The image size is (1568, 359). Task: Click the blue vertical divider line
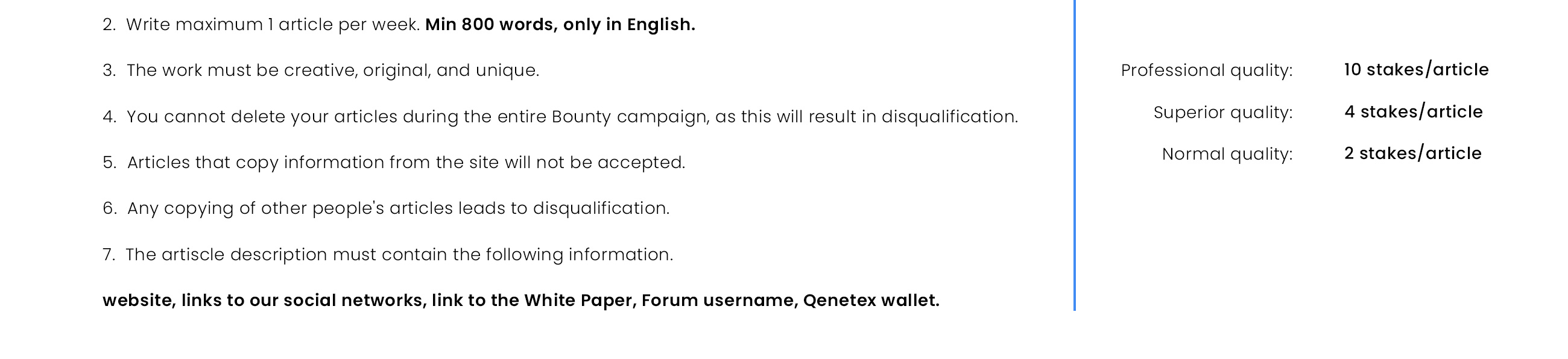[1074, 155]
